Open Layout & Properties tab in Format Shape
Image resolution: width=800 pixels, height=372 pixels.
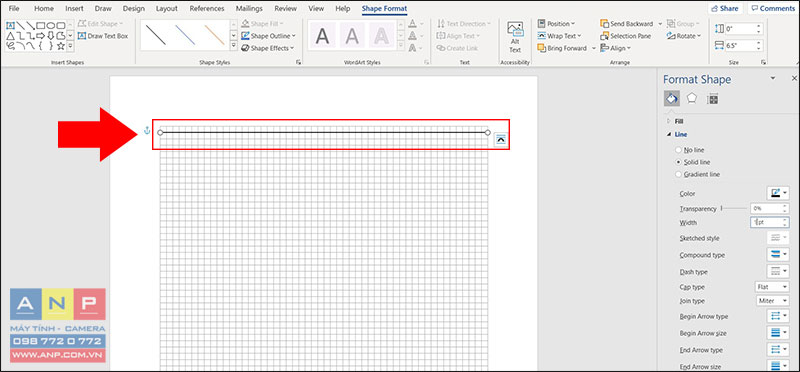712,99
